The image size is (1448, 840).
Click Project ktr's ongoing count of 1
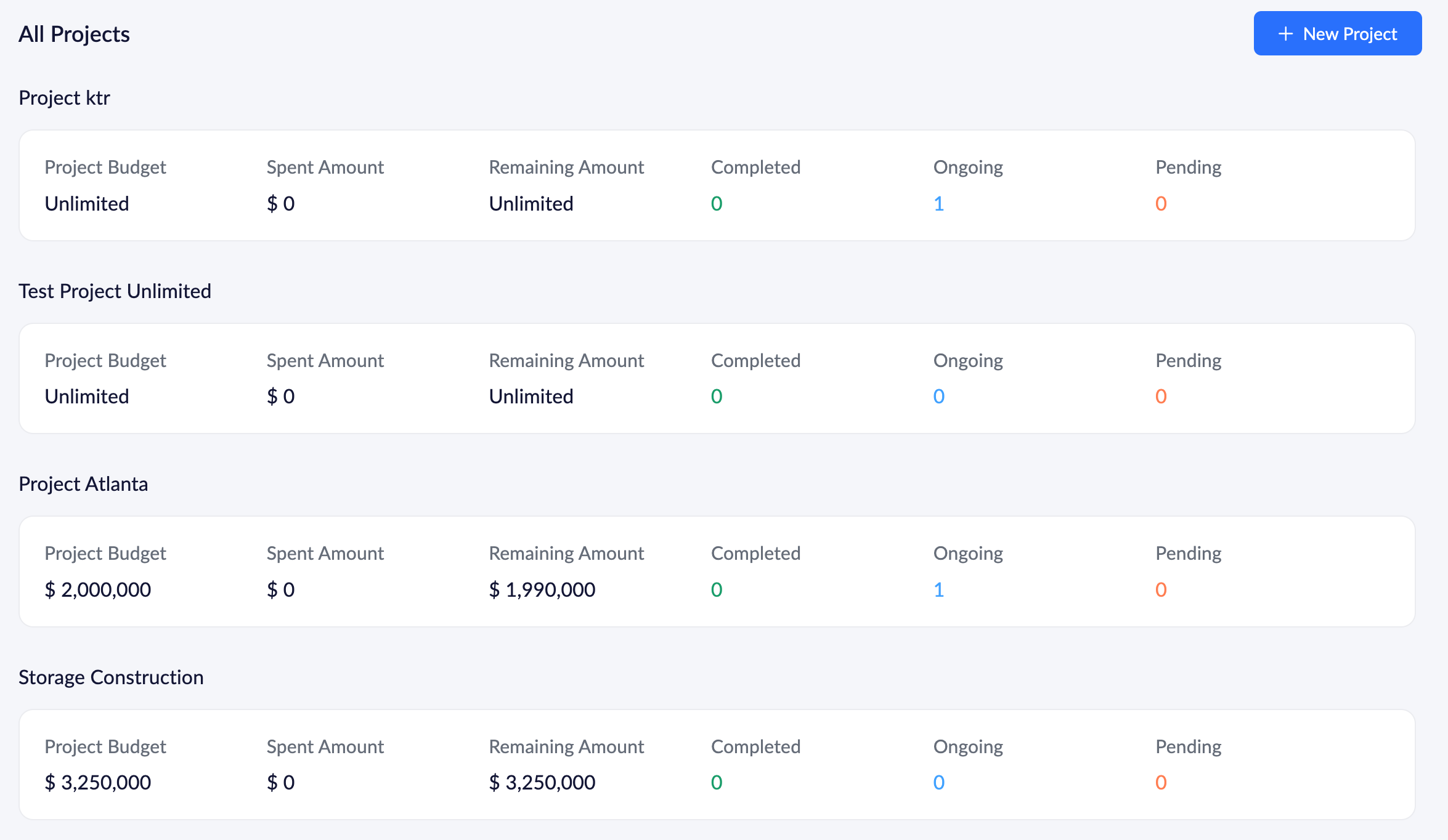pyautogui.click(x=938, y=204)
